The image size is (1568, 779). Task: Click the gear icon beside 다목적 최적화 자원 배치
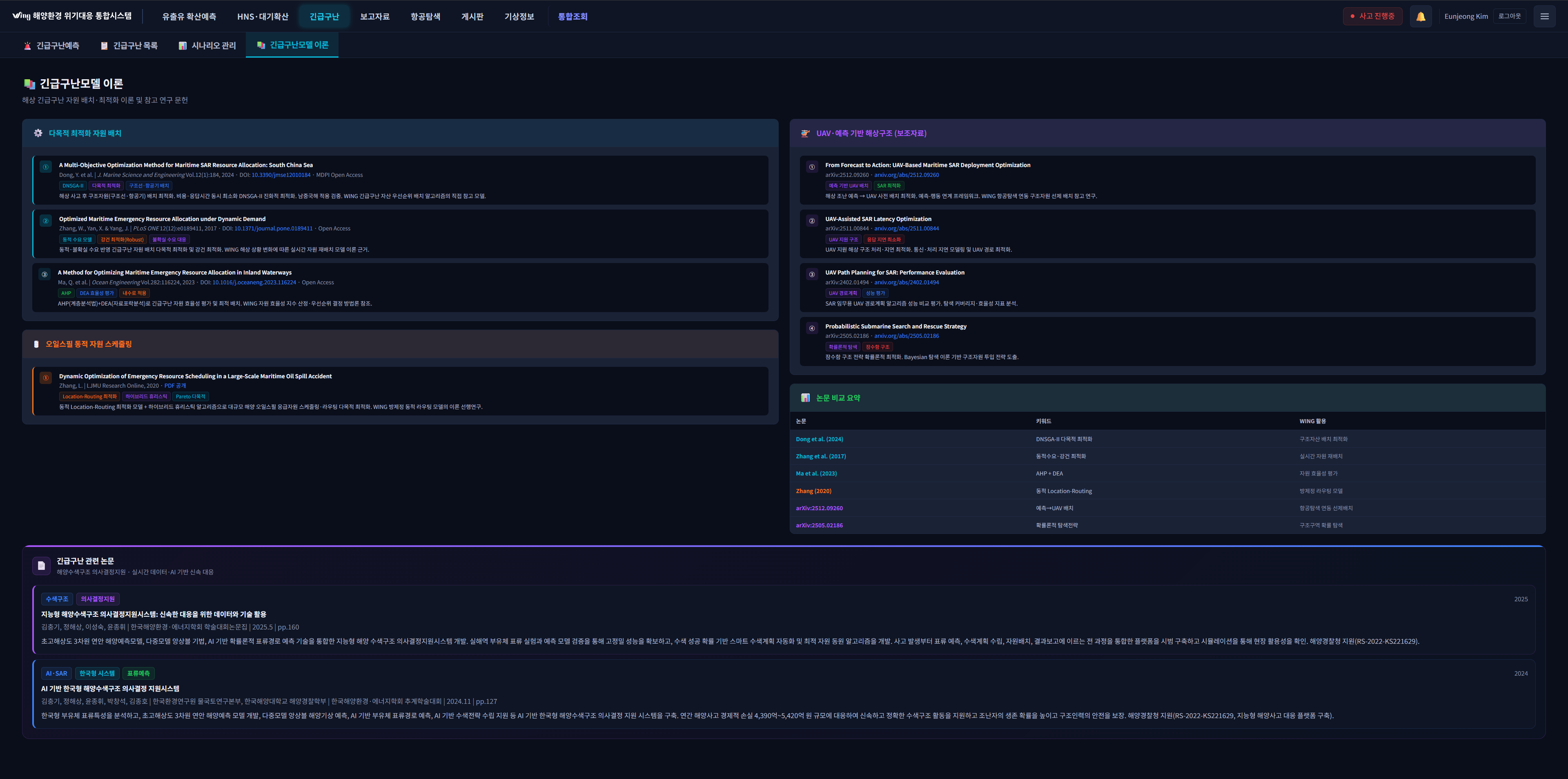(38, 133)
